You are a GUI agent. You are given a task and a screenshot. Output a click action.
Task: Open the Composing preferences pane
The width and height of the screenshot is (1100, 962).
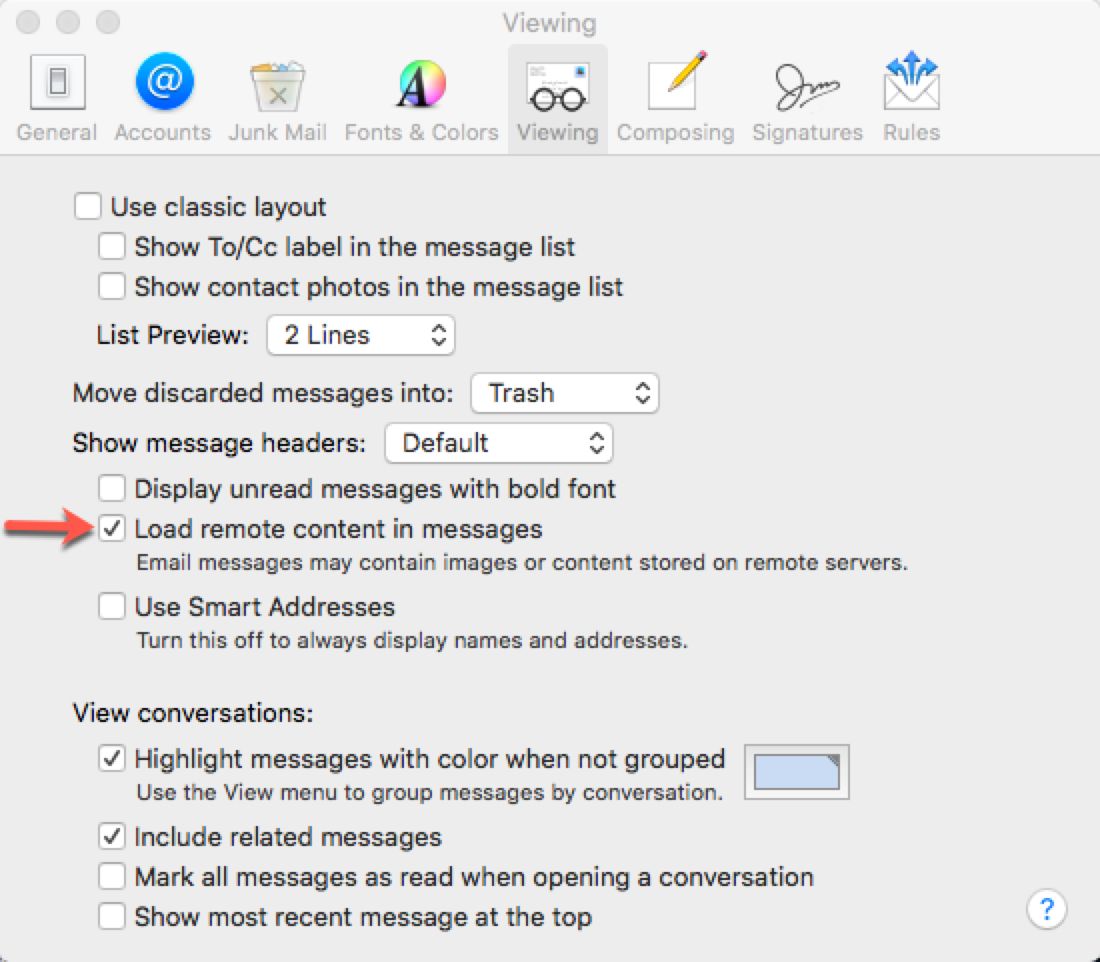[x=675, y=84]
